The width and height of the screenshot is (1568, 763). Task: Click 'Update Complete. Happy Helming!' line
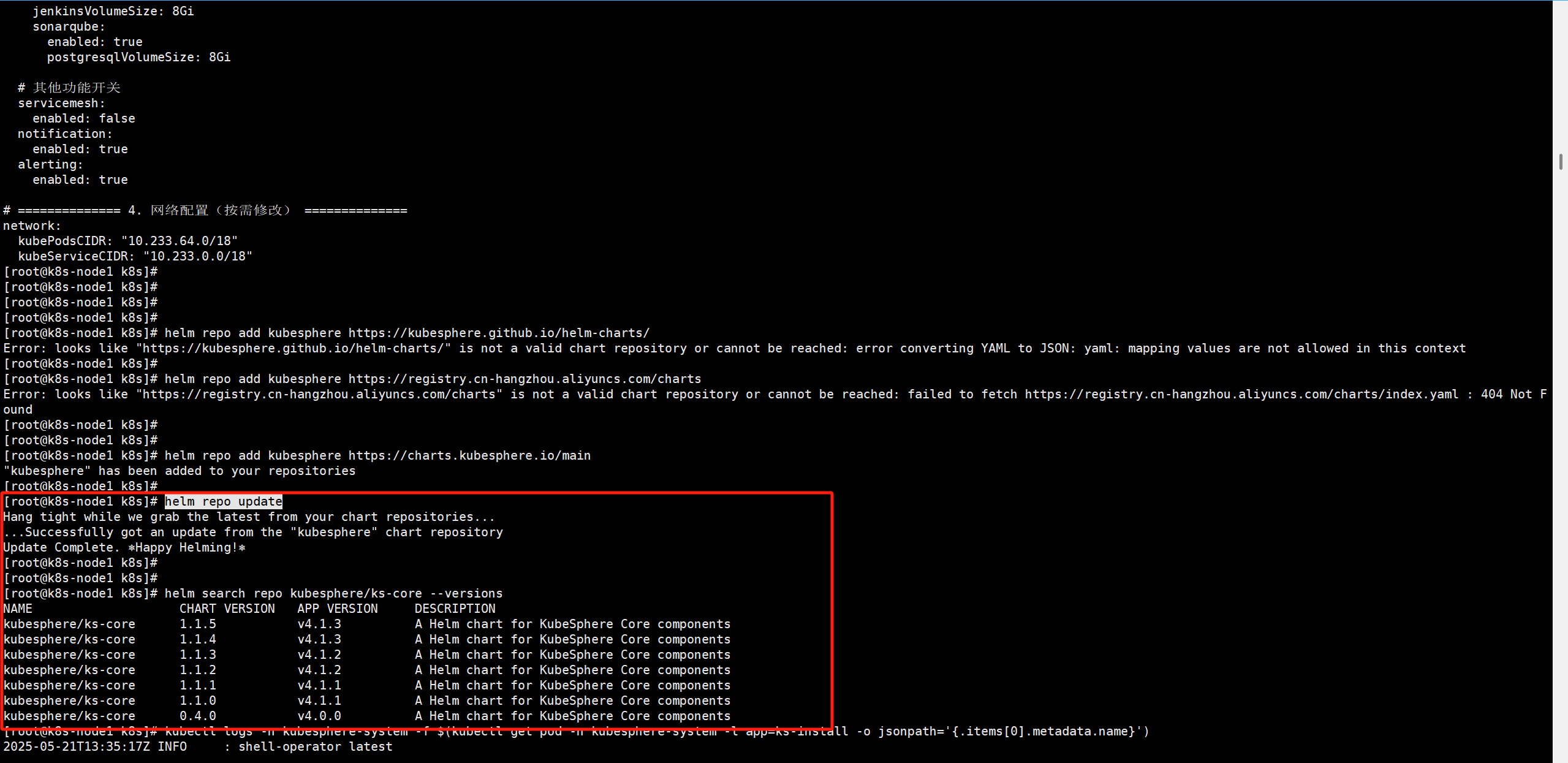pos(124,547)
